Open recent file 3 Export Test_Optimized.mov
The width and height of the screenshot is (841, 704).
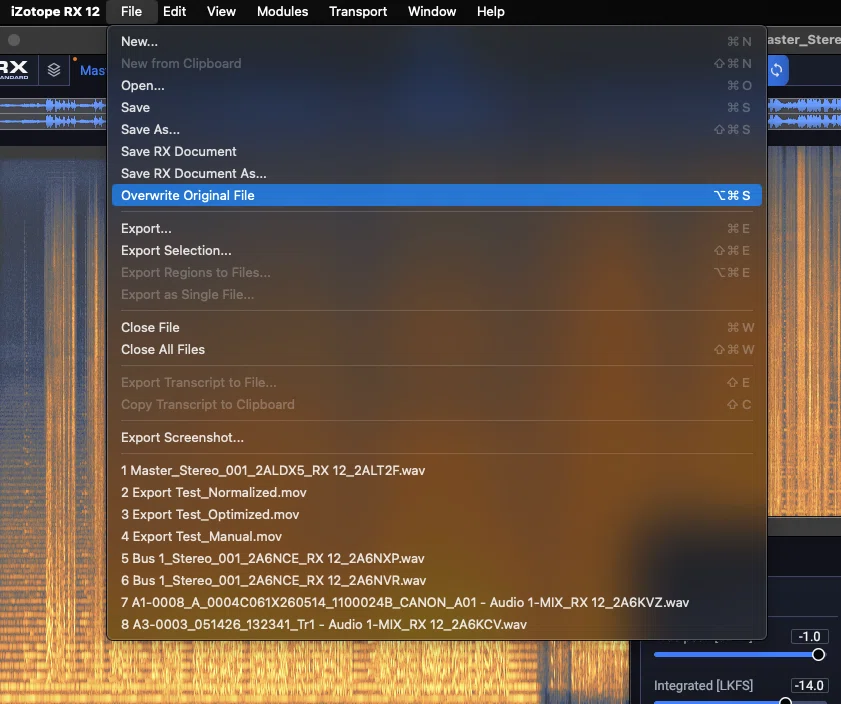pos(437,514)
